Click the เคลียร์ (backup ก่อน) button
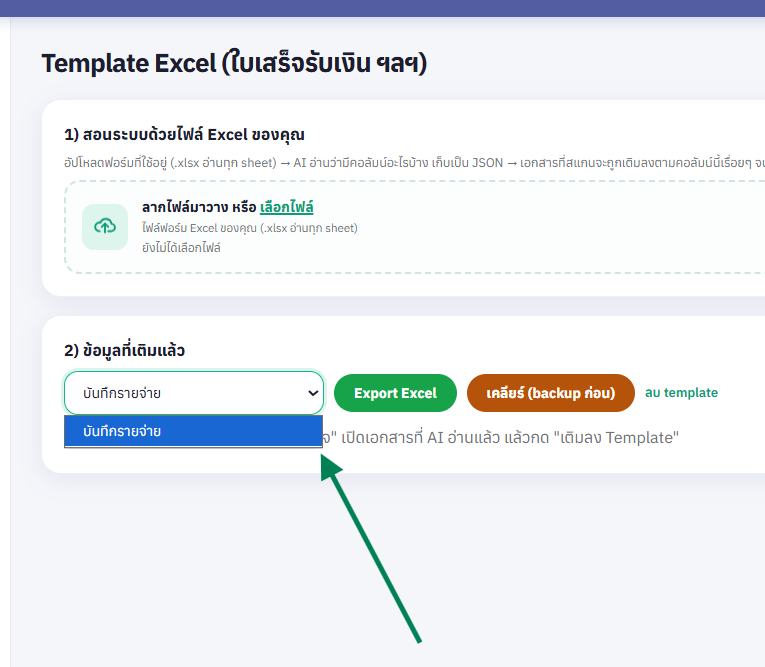Screen dimensions: 765x667 pyautogui.click(x=550, y=393)
